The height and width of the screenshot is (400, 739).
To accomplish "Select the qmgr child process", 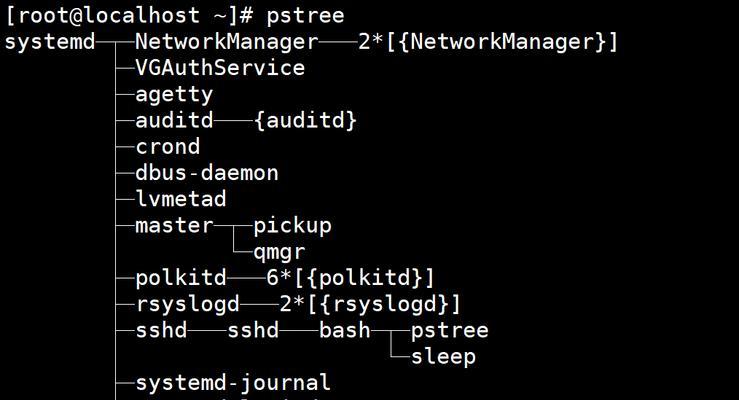I will [279, 253].
